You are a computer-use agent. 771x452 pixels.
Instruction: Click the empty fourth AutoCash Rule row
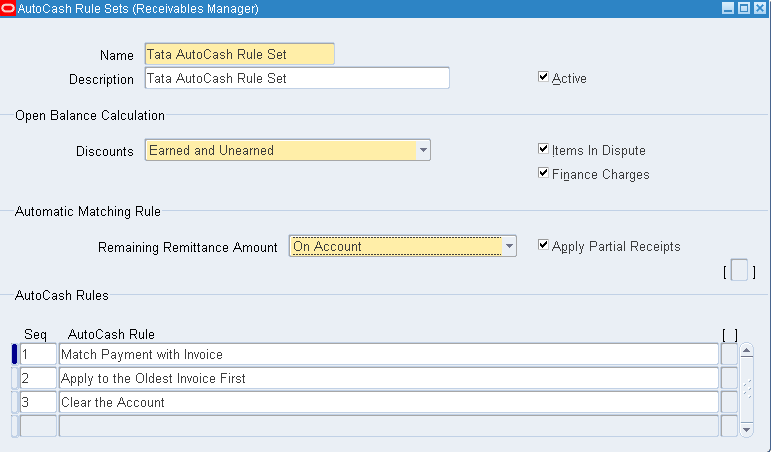pyautogui.click(x=388, y=426)
